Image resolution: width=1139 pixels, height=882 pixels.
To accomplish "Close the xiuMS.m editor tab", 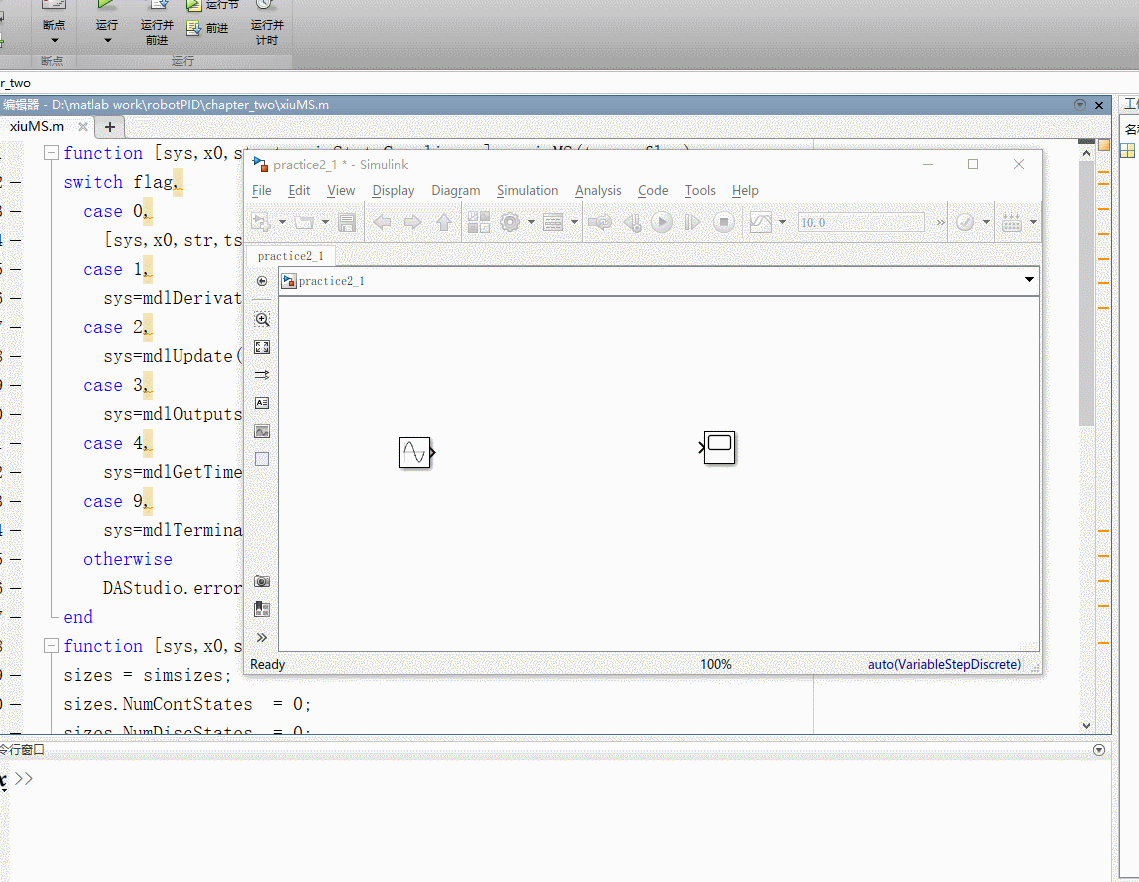I will [x=83, y=126].
